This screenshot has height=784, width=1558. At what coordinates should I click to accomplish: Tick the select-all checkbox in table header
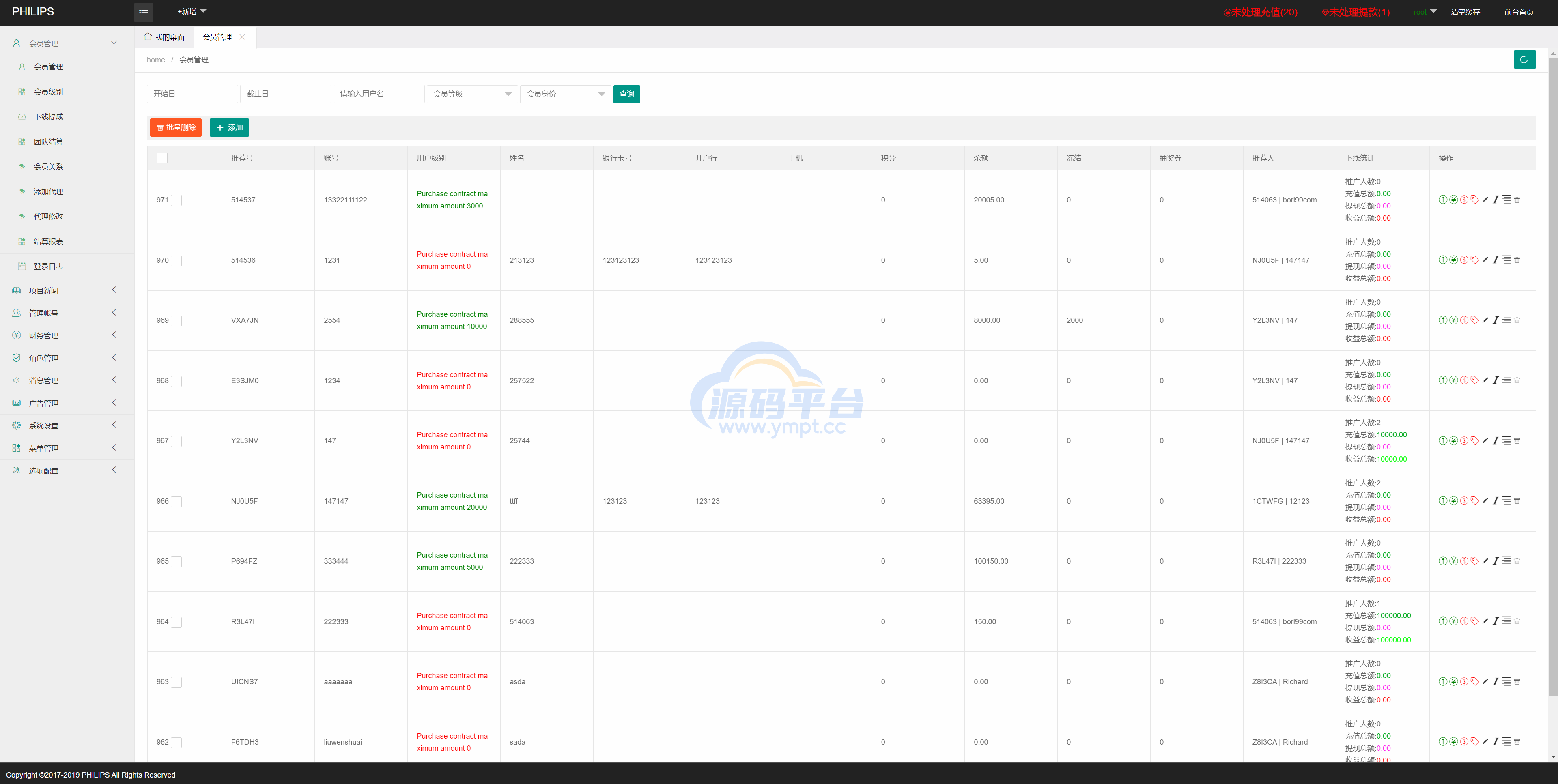(162, 158)
